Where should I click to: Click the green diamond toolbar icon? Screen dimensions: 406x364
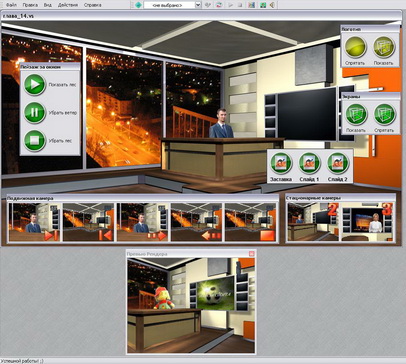tap(138, 5)
